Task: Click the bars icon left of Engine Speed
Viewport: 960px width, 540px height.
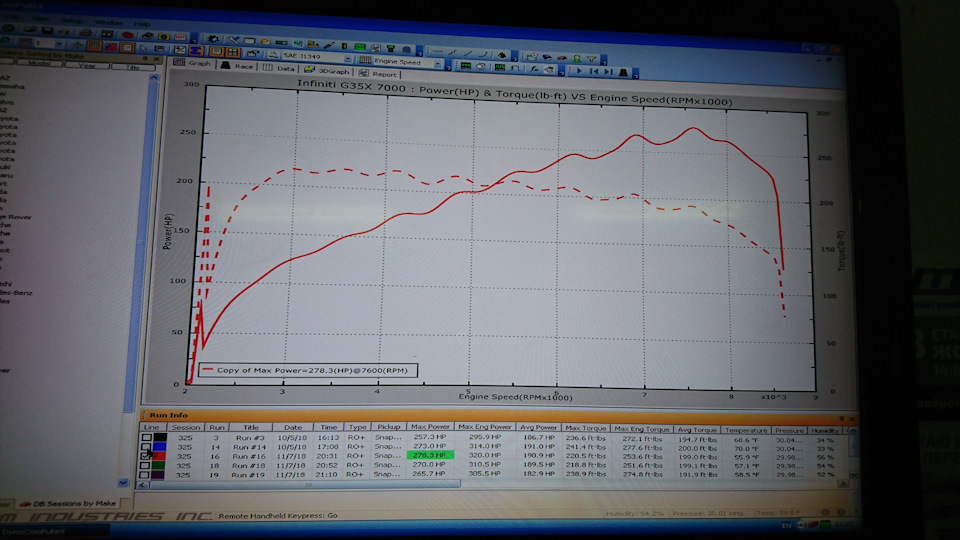Action: [x=366, y=60]
